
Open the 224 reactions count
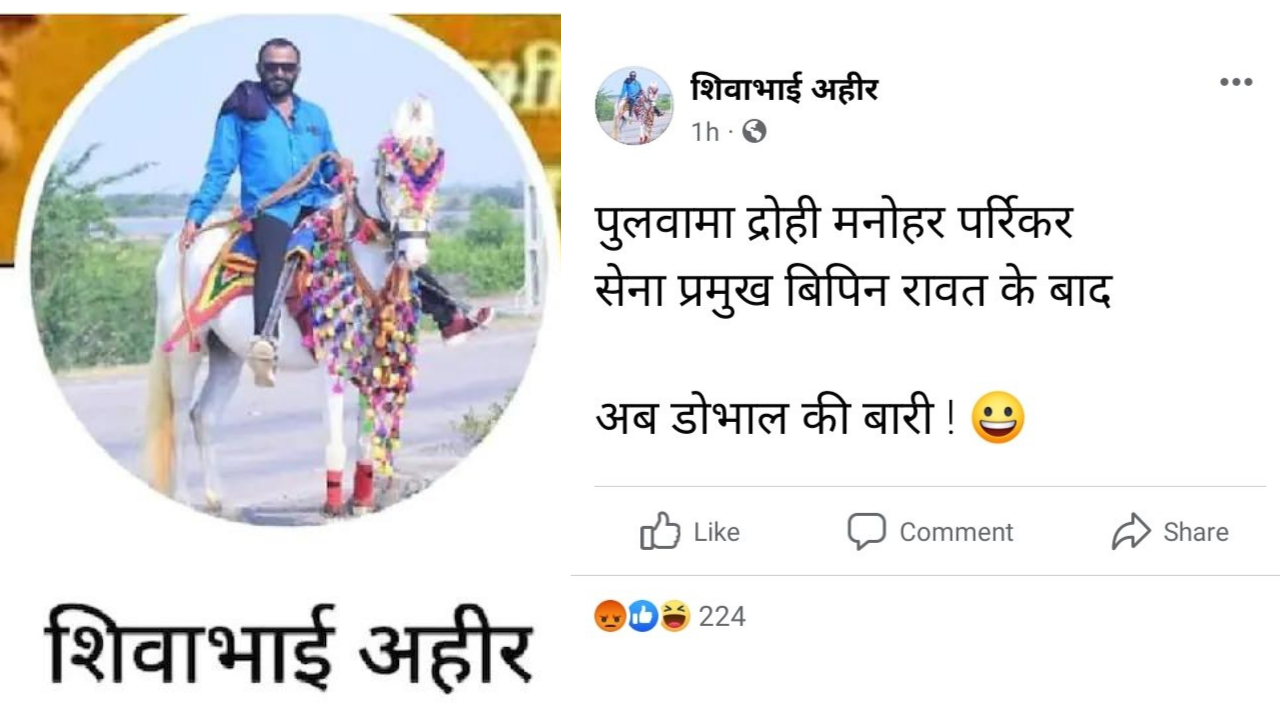tap(722, 616)
